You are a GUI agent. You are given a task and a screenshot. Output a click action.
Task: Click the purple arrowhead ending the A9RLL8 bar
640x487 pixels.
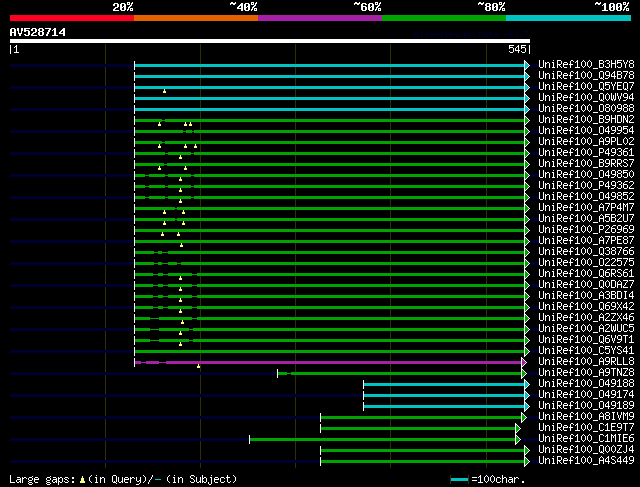[524, 362]
